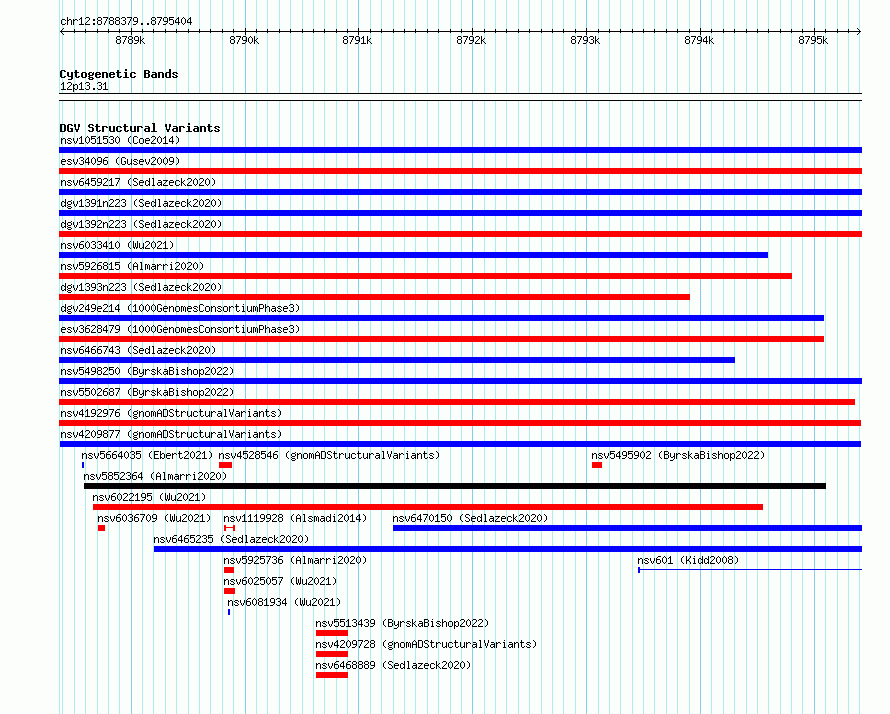Viewport: 890px width, 714px height.
Task: Click the blue bar of nsv6466743
Action: (397, 360)
